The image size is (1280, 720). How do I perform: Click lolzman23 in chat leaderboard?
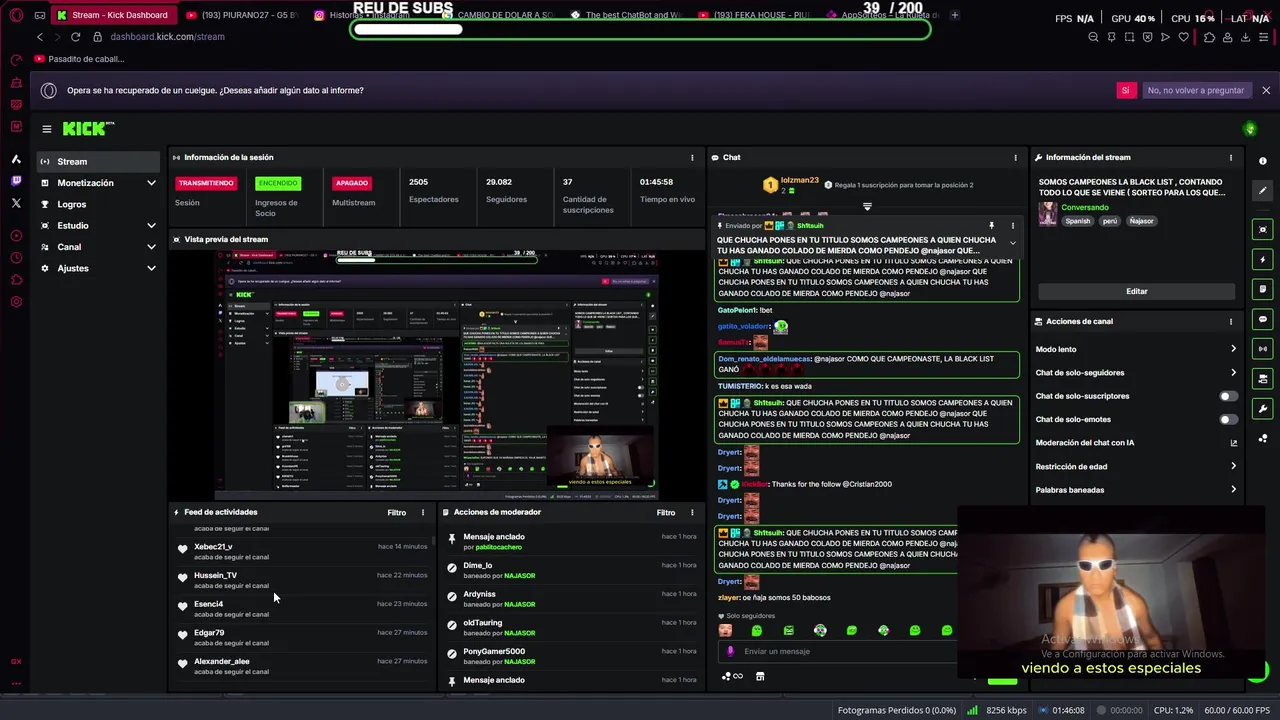pyautogui.click(x=800, y=181)
